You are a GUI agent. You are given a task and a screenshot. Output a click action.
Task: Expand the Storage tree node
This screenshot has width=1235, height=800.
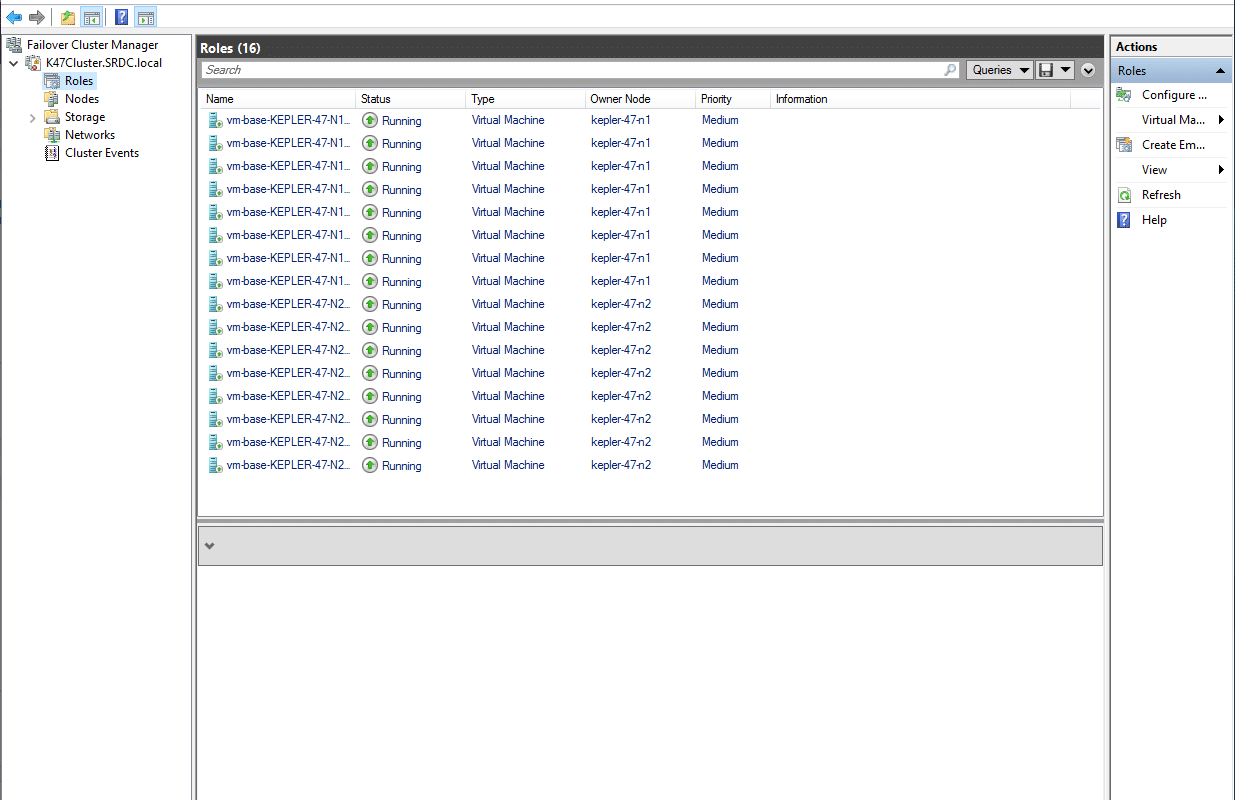pos(32,117)
